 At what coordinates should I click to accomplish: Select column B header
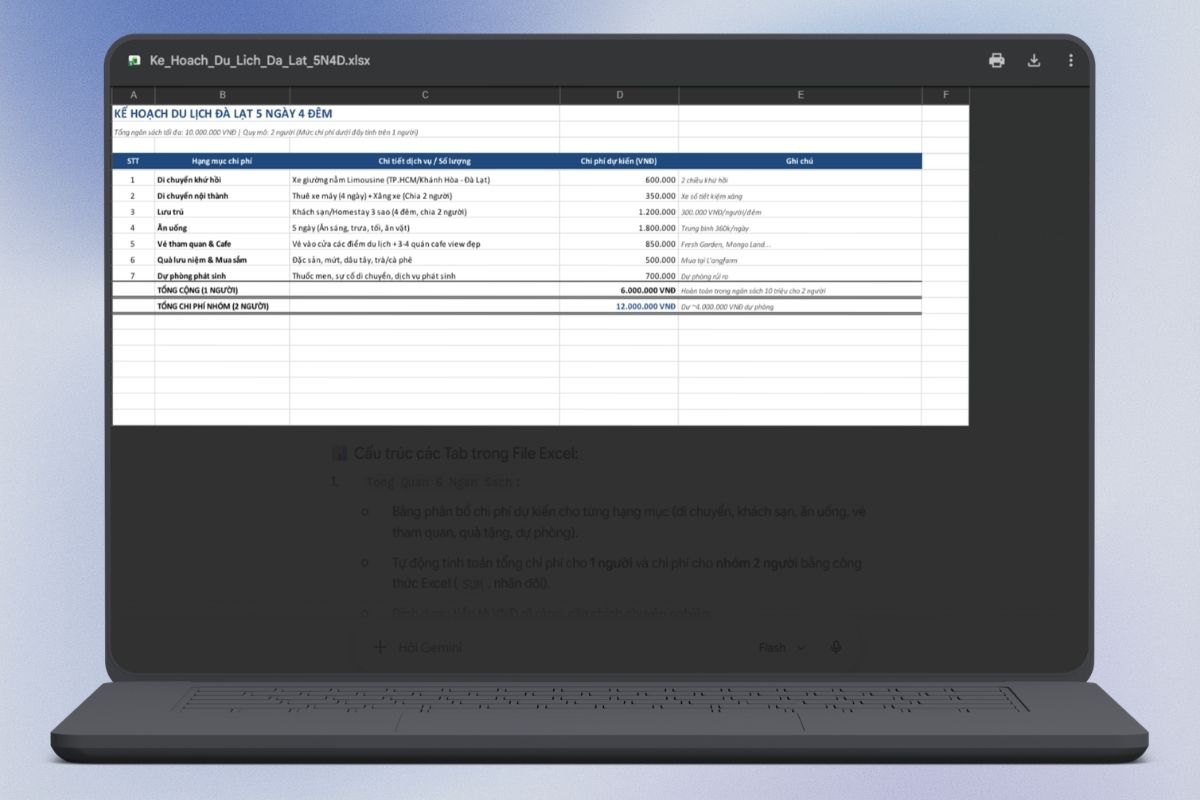(222, 95)
